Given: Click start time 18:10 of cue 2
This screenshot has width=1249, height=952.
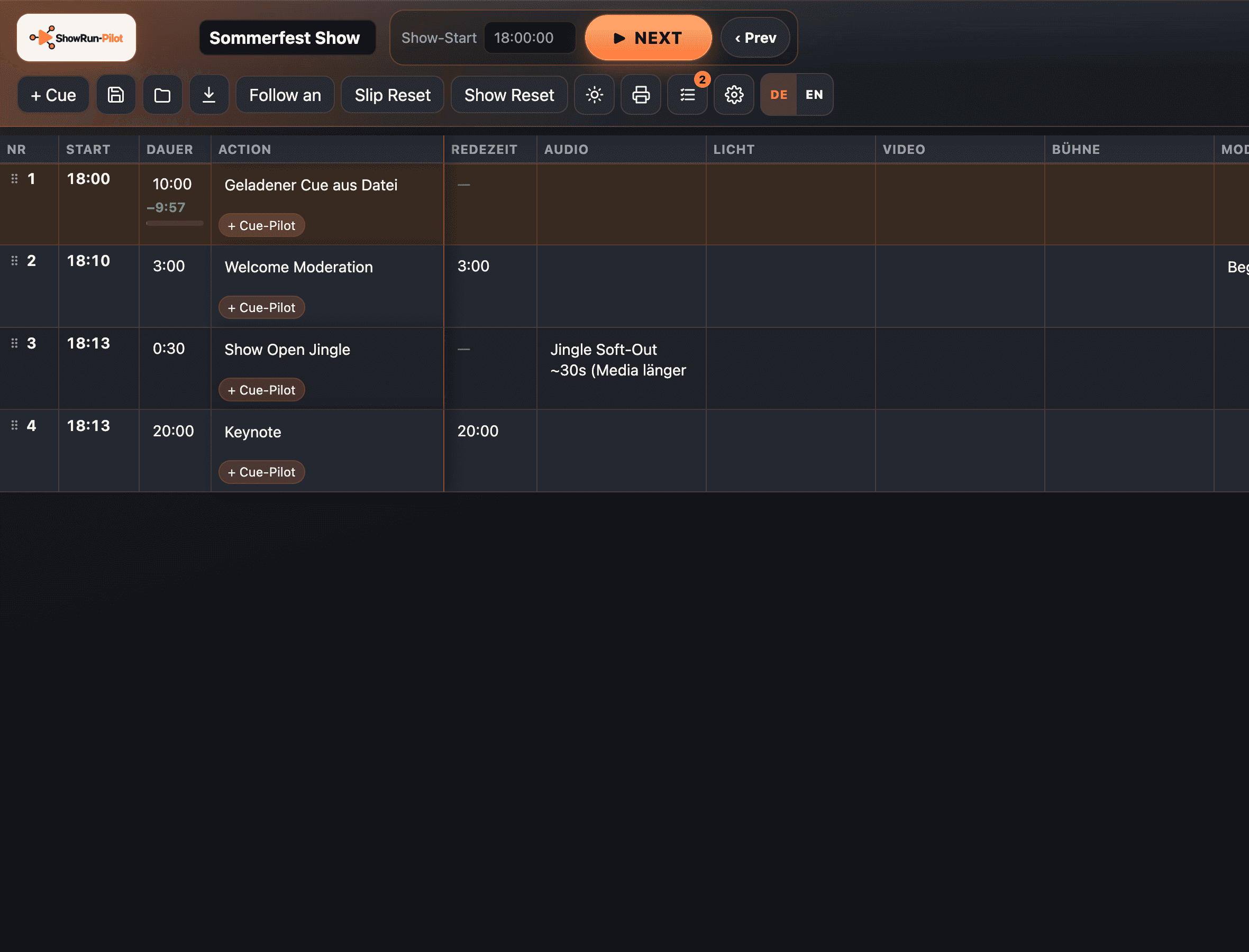Looking at the screenshot, I should coord(88,261).
